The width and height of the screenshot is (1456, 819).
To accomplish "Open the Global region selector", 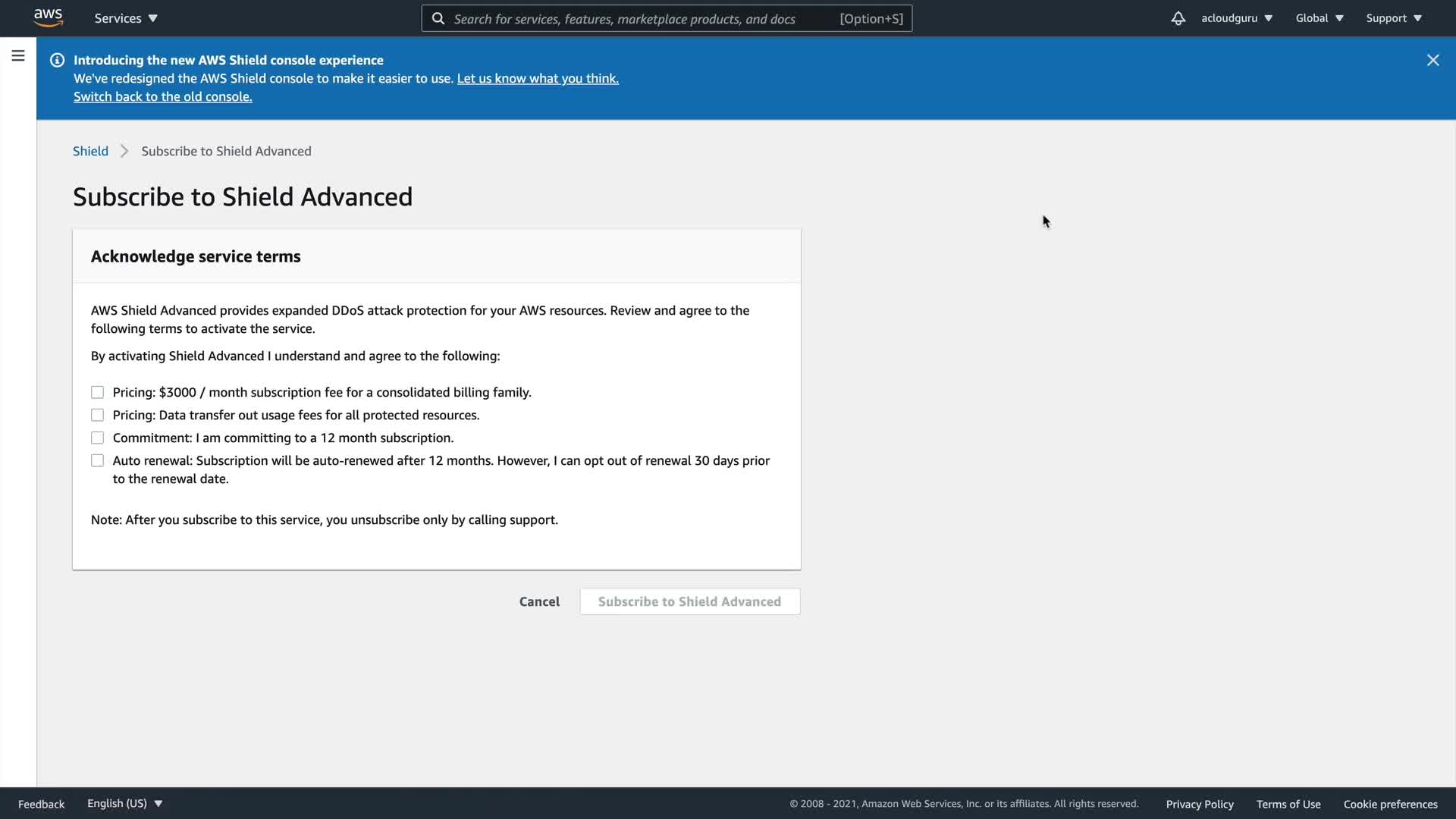I will [x=1319, y=18].
